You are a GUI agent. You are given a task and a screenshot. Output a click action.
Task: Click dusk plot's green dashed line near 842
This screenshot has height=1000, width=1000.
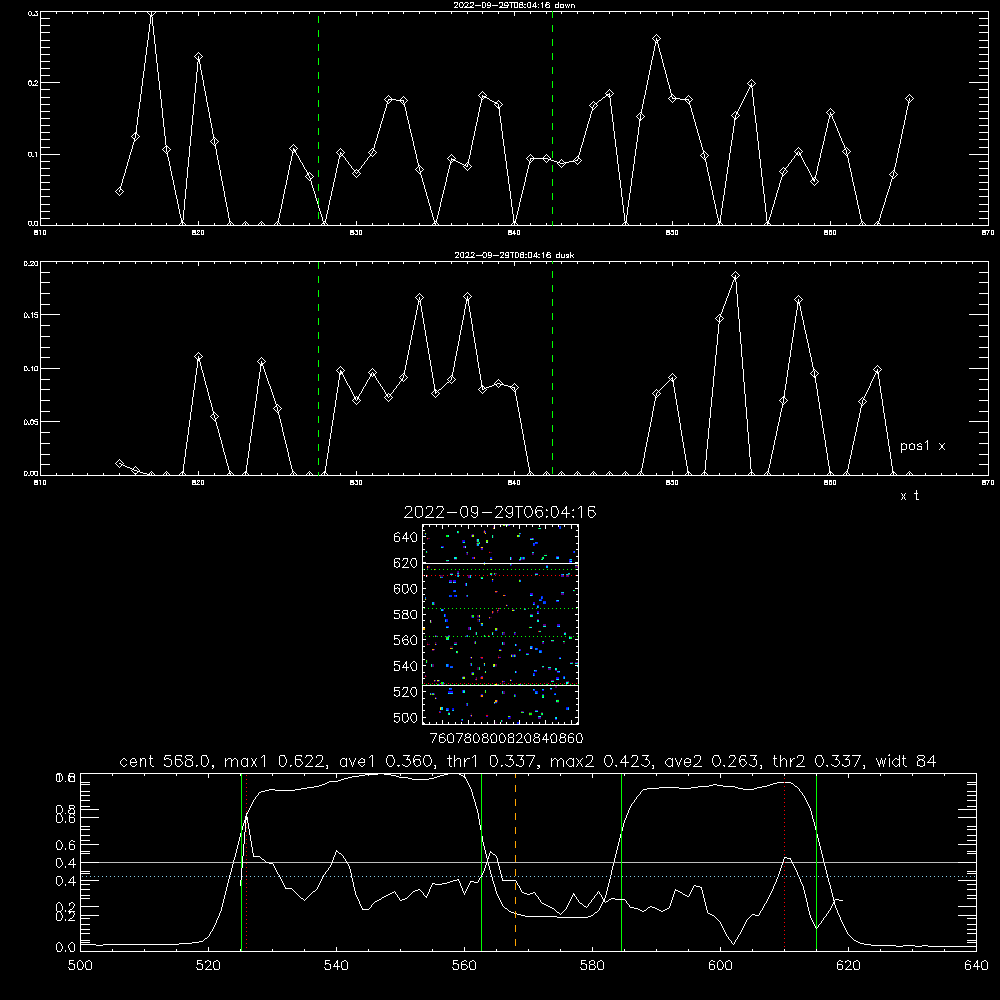tap(552, 368)
